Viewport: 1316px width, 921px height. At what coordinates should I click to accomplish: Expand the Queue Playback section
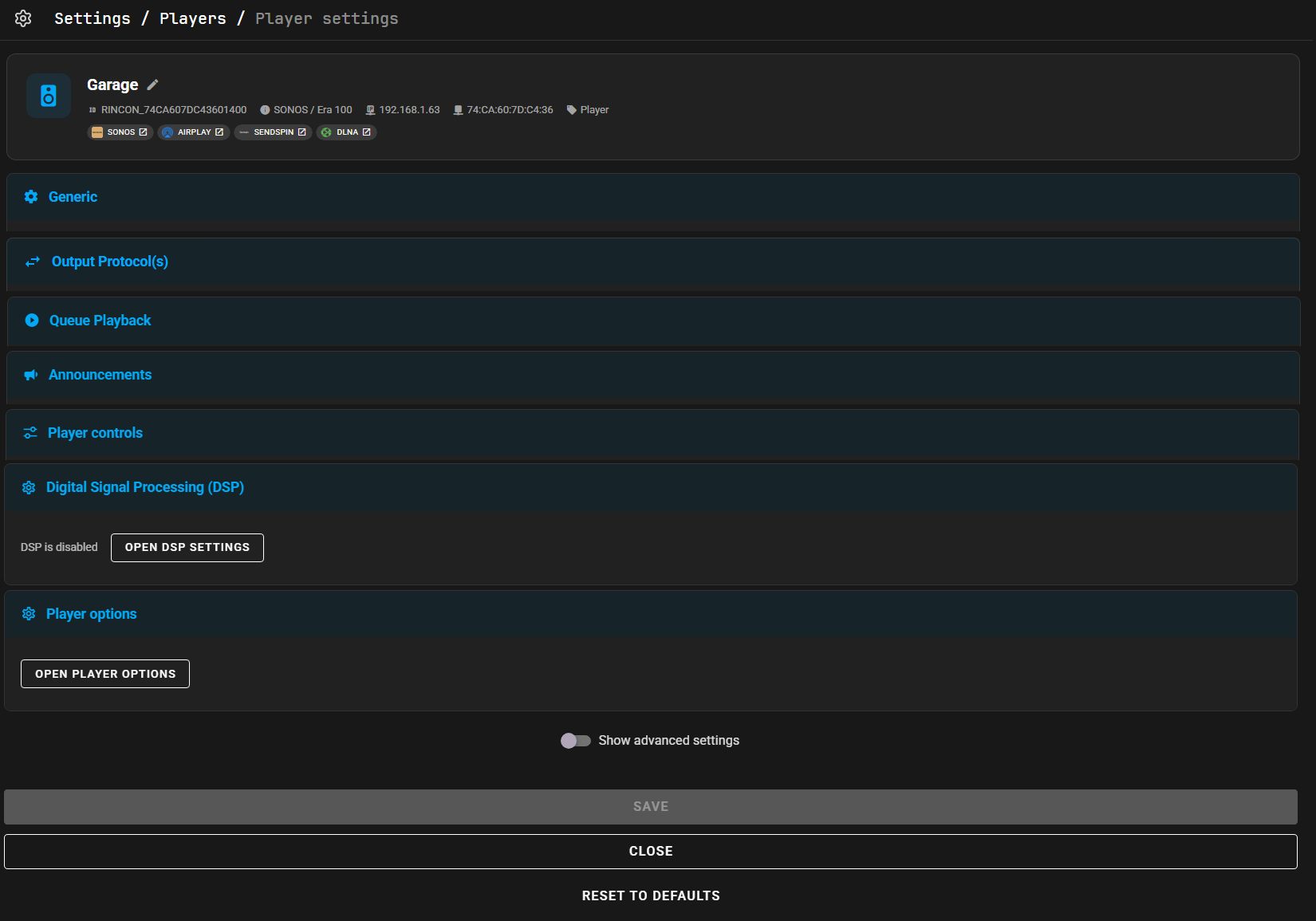click(x=100, y=321)
